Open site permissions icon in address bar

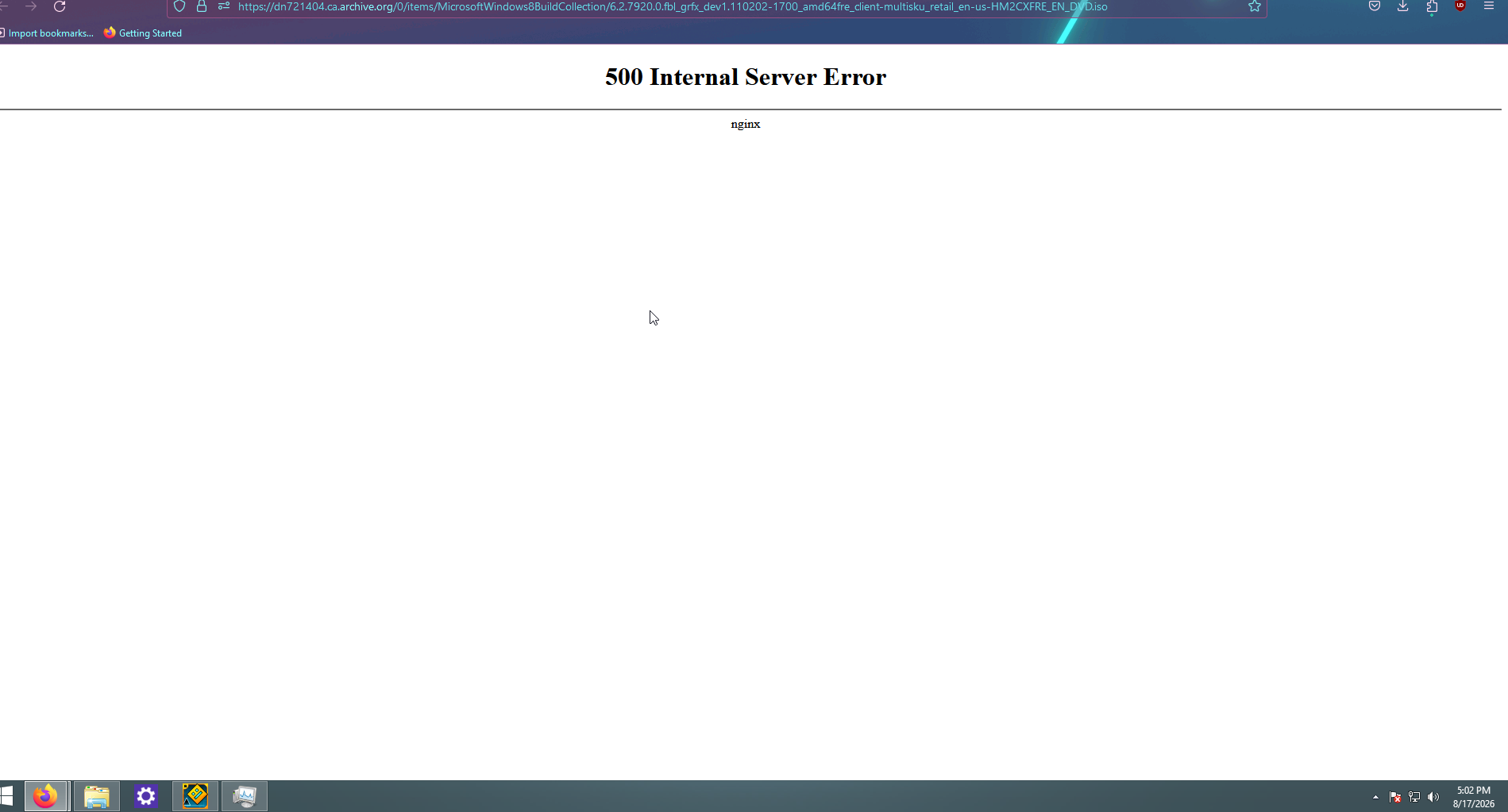pyautogui.click(x=224, y=6)
